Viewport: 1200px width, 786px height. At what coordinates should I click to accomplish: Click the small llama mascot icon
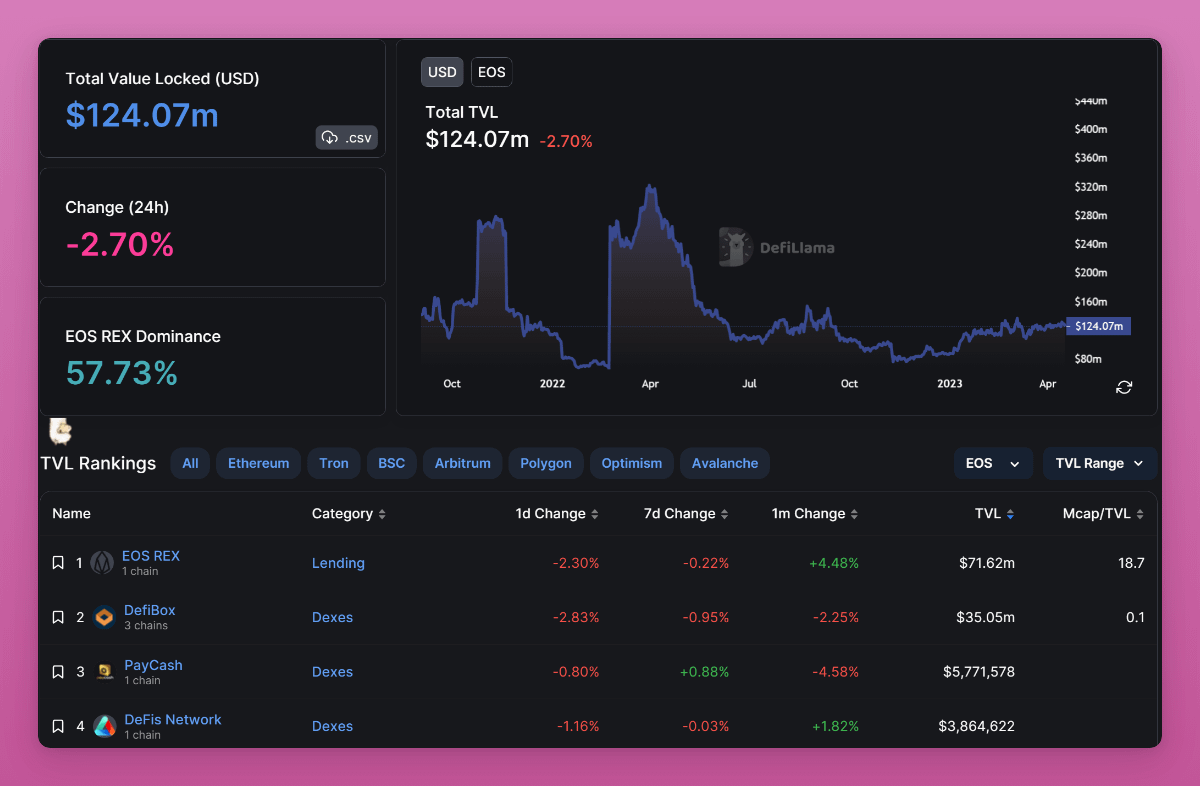click(61, 431)
